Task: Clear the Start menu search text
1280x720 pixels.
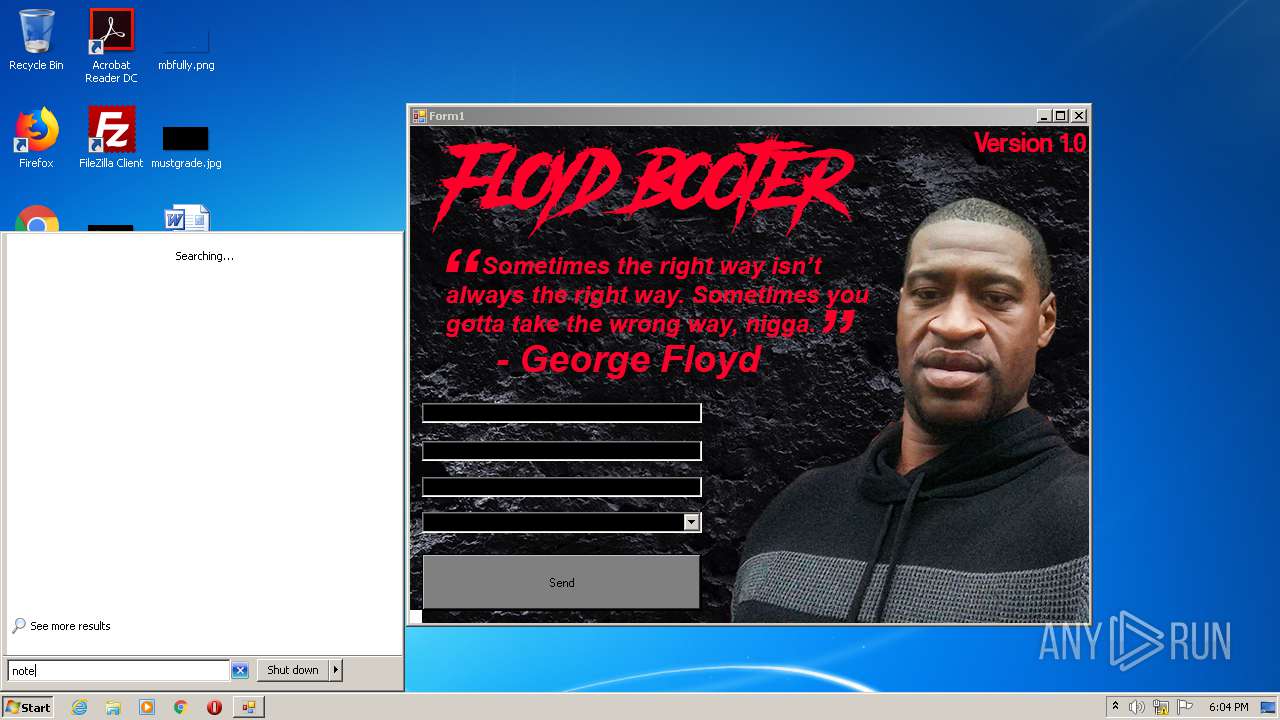Action: [x=240, y=670]
